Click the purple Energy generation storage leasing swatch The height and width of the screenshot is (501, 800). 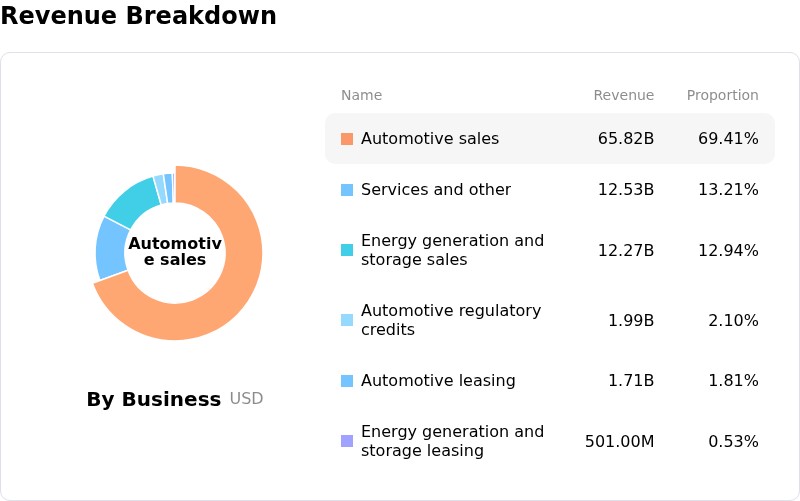[x=347, y=441]
